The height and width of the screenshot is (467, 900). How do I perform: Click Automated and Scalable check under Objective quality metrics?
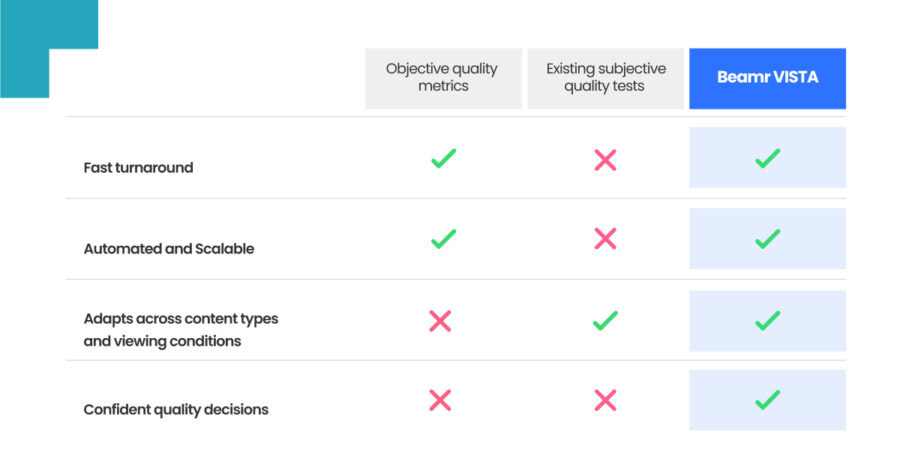click(x=443, y=239)
